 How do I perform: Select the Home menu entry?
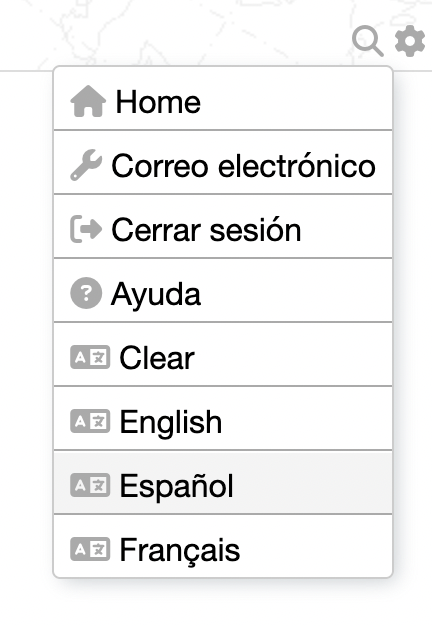(223, 99)
